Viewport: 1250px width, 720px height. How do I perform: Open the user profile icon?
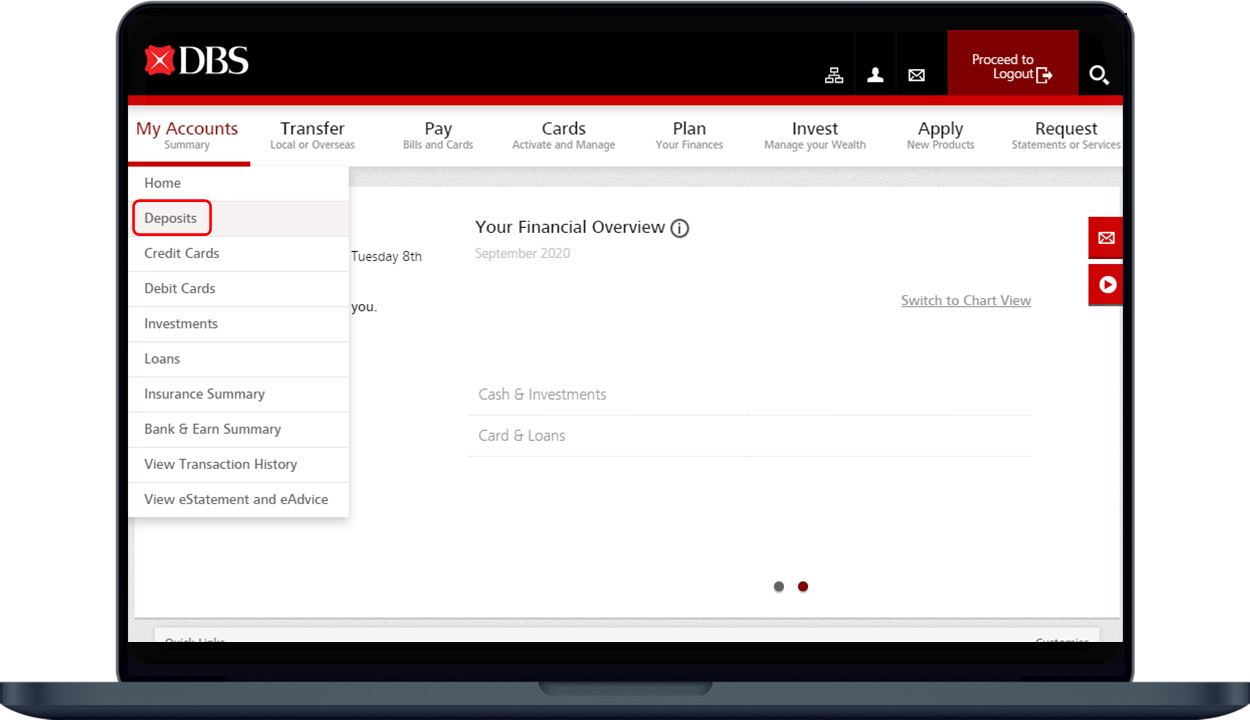pyautogui.click(x=875, y=75)
